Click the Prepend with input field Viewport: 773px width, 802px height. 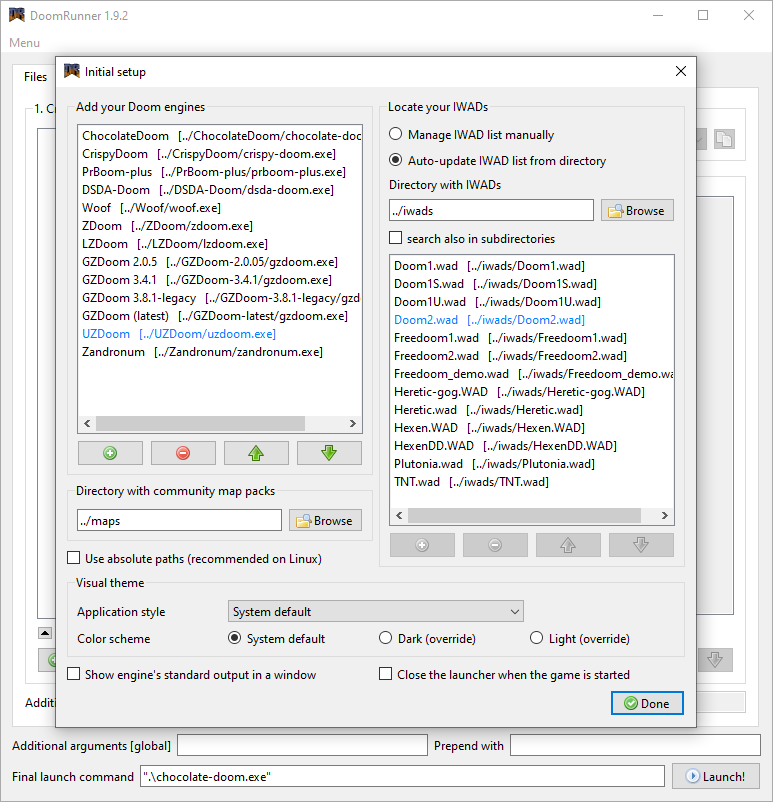pyautogui.click(x=635, y=745)
